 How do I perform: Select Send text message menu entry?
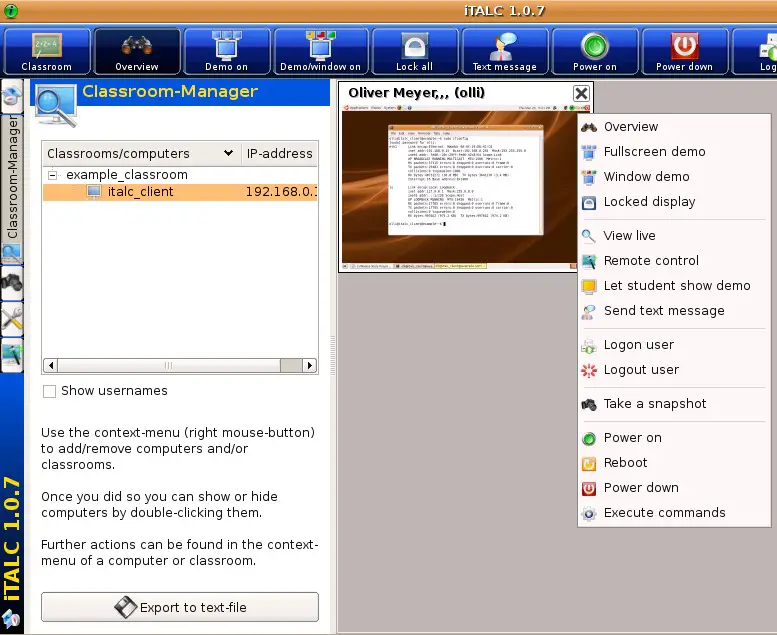[x=674, y=311]
